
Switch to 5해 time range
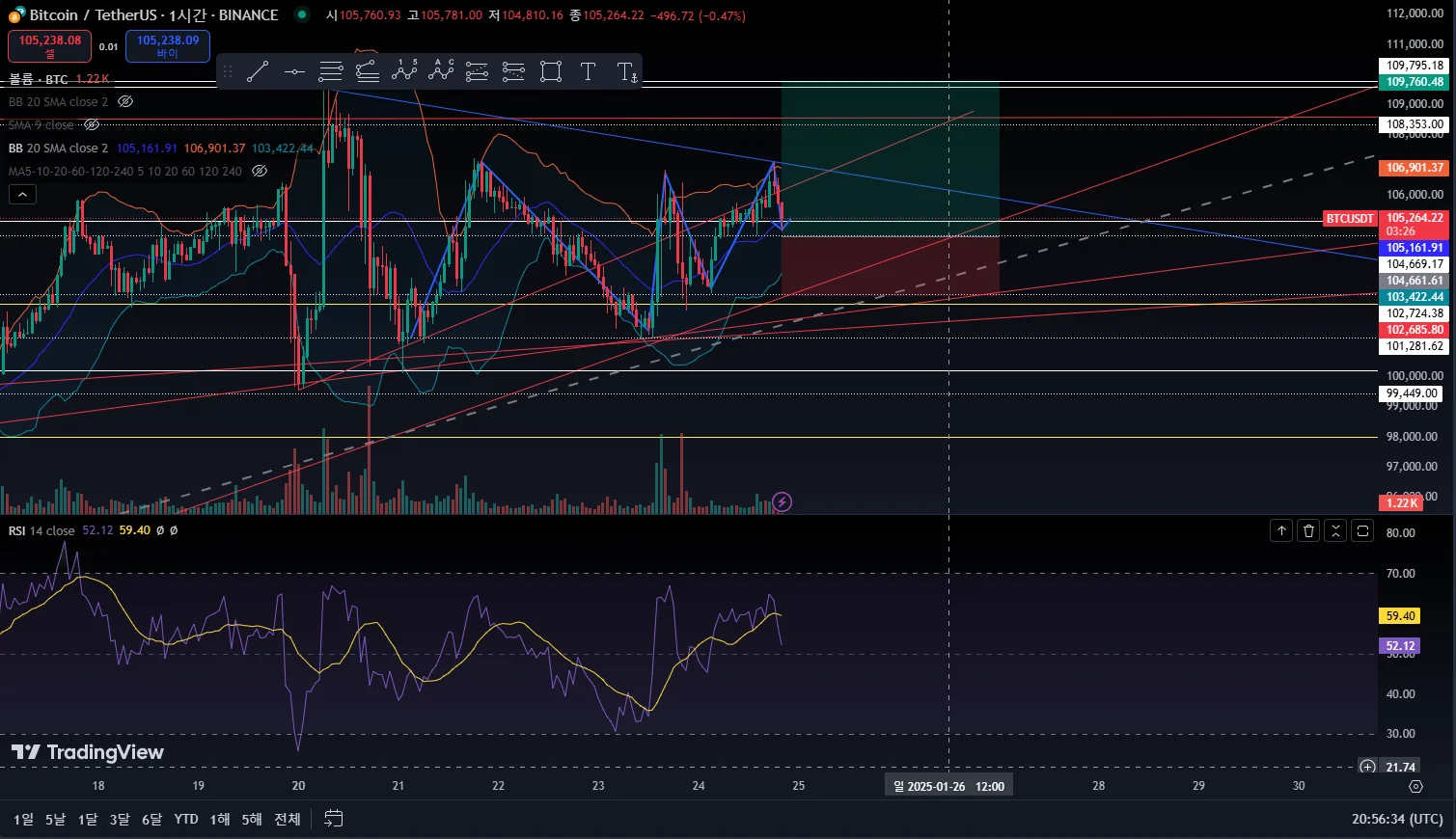pyautogui.click(x=252, y=819)
